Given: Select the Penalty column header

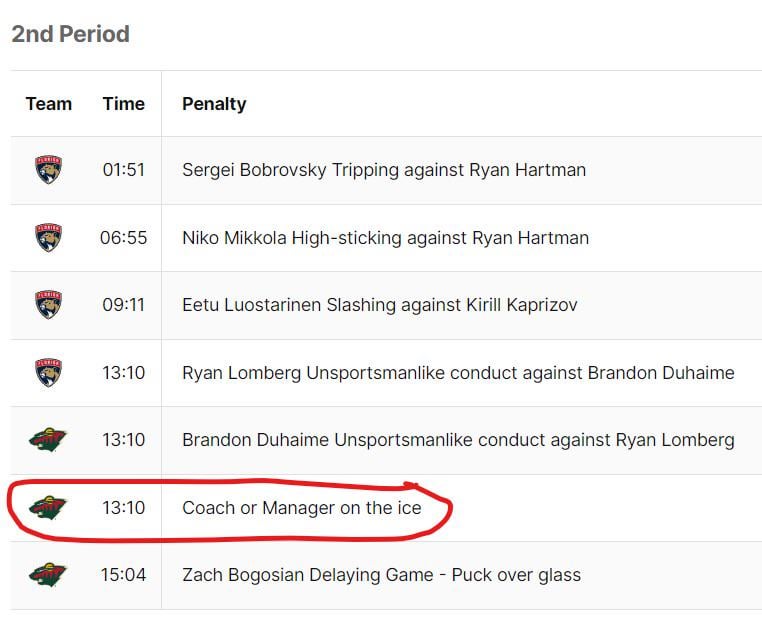Looking at the screenshot, I should [214, 104].
